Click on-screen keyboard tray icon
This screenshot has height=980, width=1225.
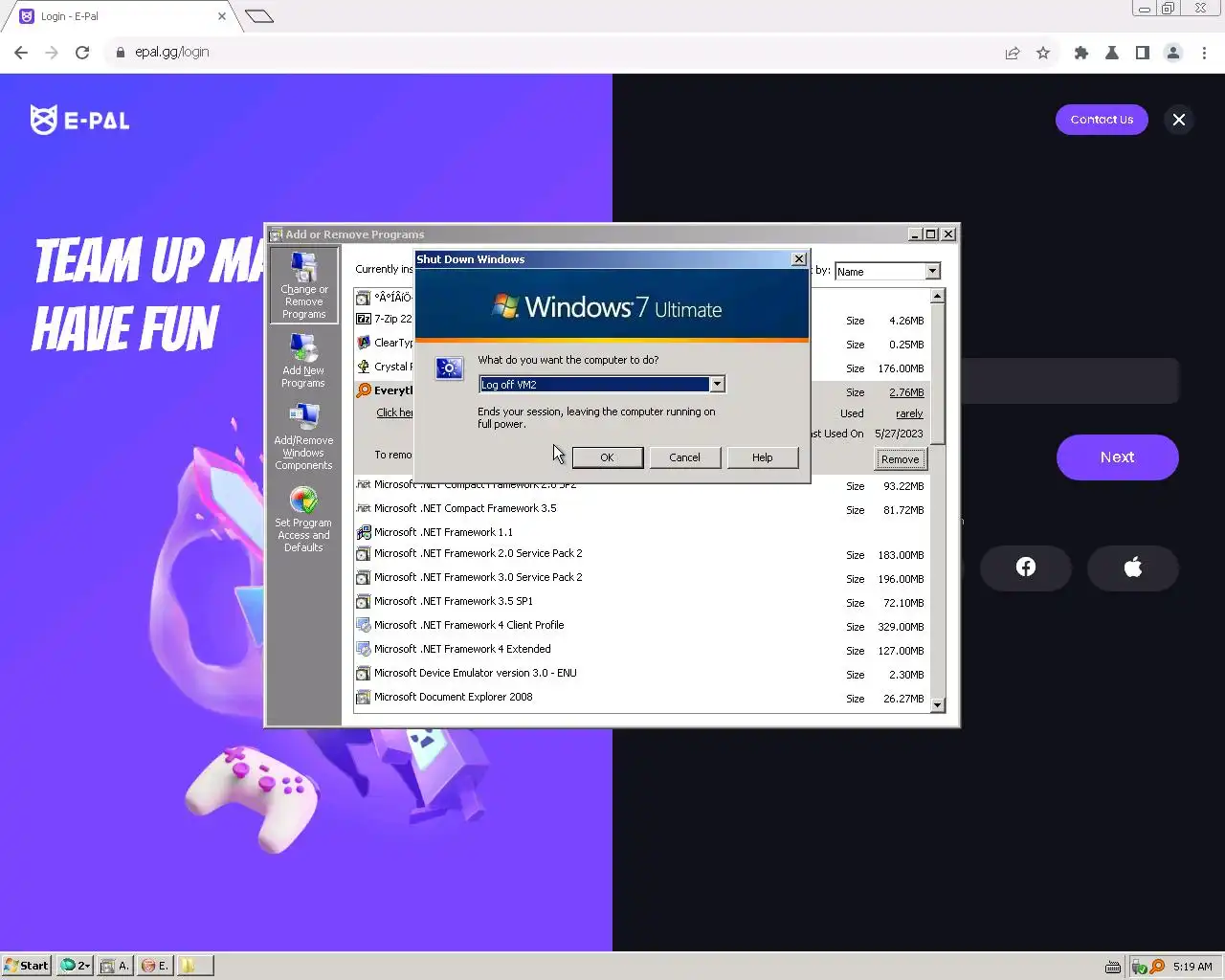(x=1113, y=966)
